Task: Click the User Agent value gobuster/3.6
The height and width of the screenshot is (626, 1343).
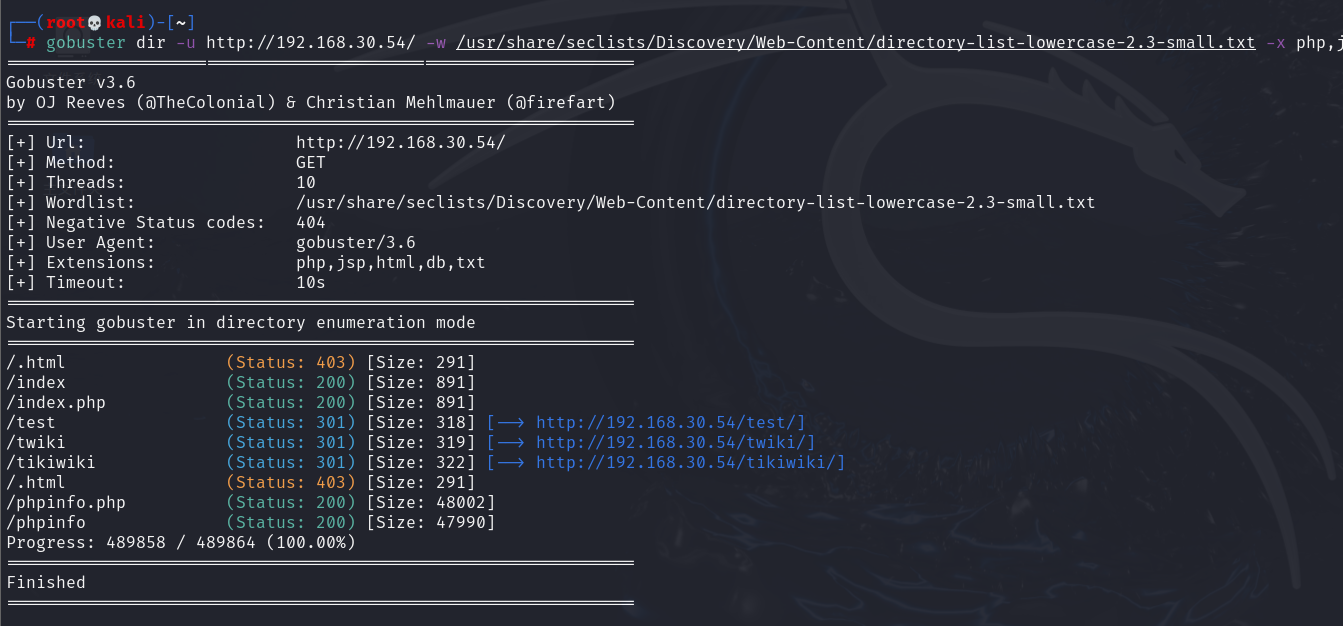Action: pos(356,242)
